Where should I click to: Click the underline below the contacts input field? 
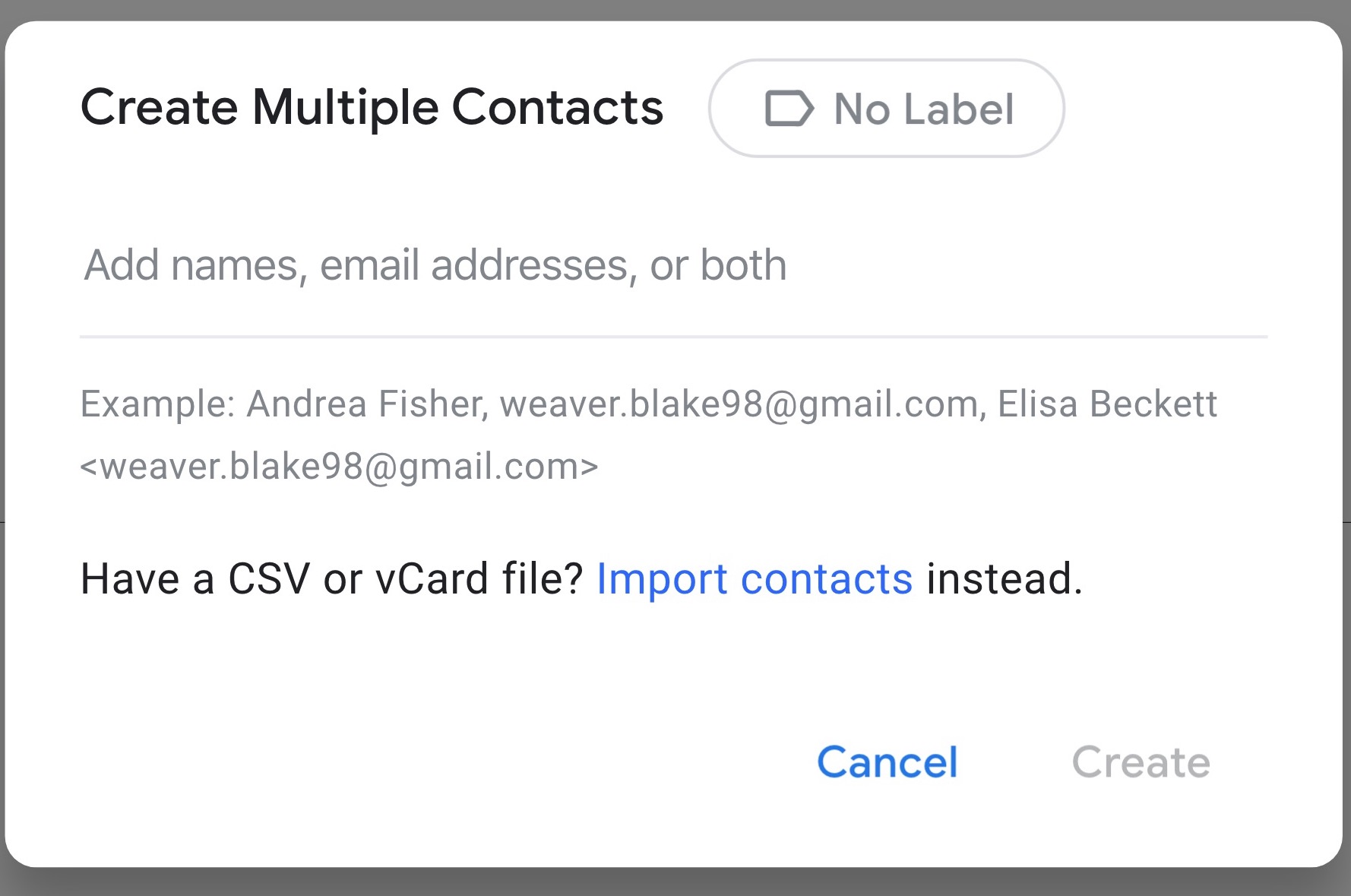pyautogui.click(x=673, y=336)
